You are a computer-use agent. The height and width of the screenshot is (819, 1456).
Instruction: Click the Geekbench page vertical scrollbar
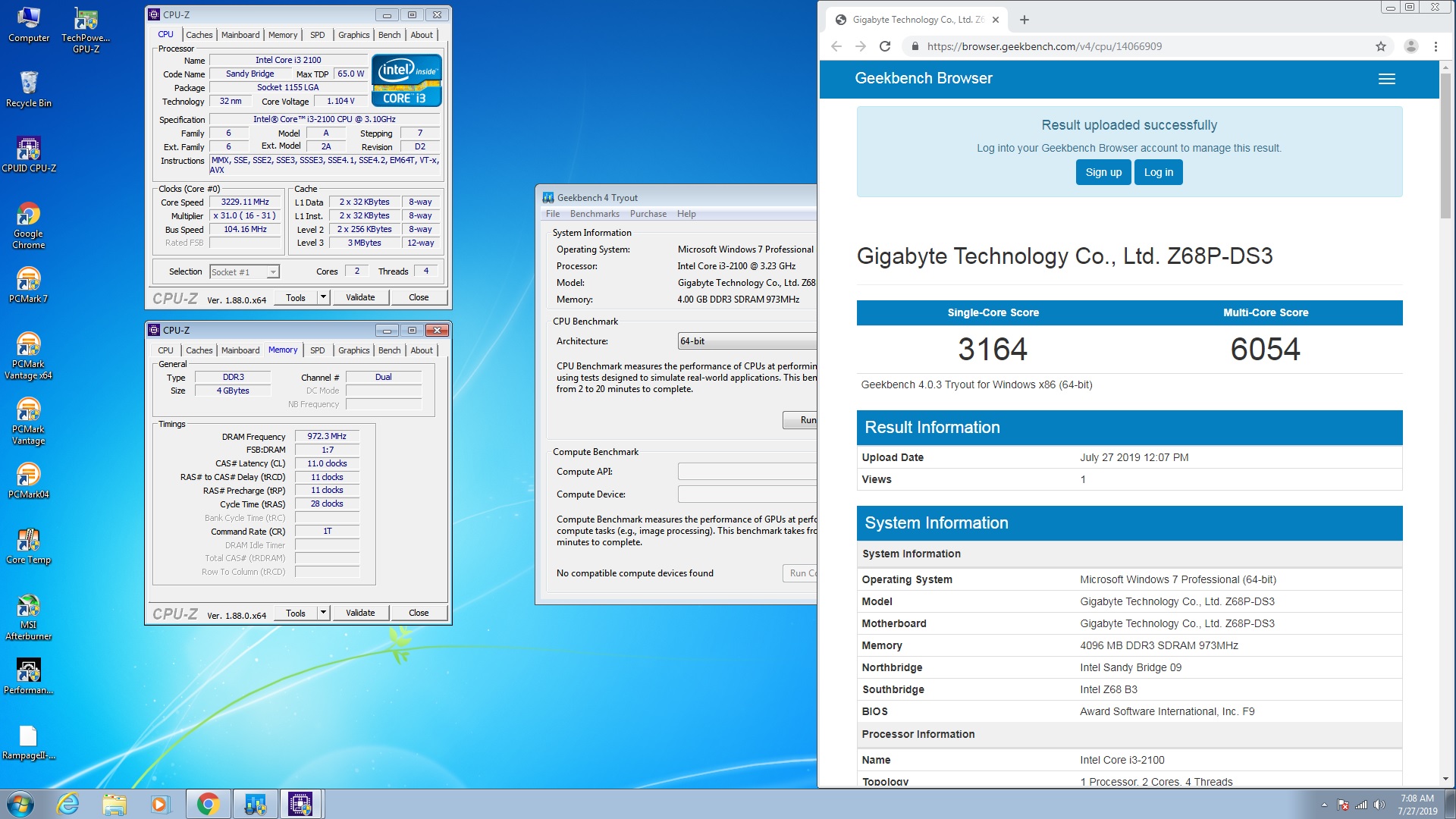[x=1445, y=145]
